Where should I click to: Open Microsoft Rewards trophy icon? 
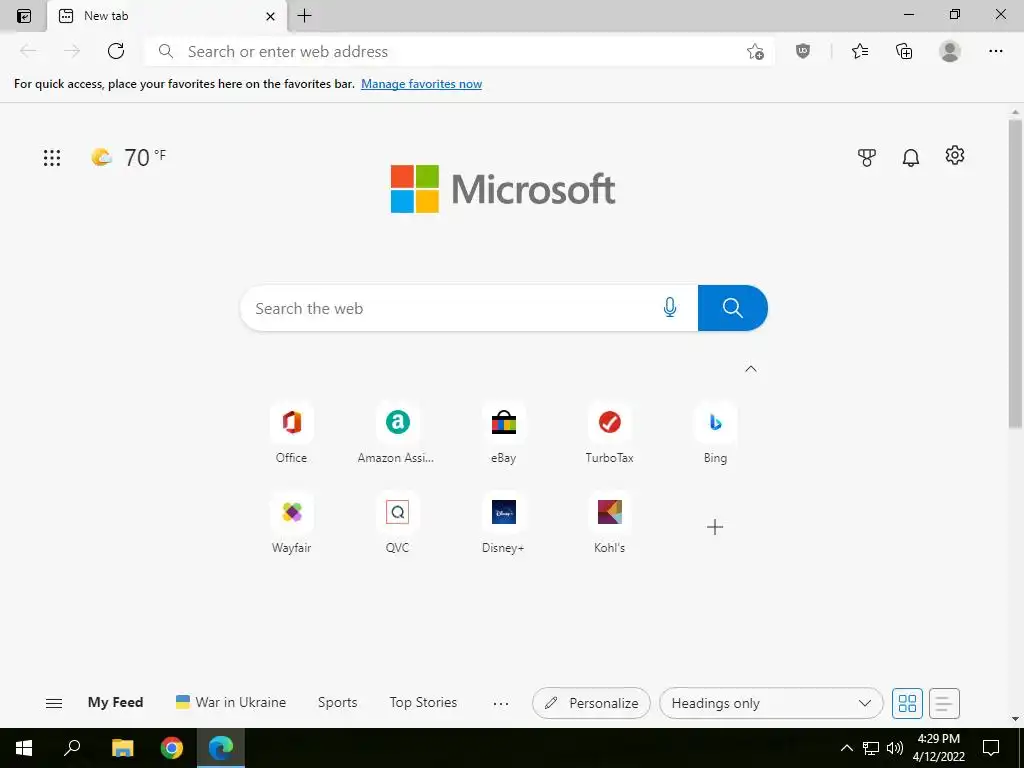pyautogui.click(x=867, y=157)
